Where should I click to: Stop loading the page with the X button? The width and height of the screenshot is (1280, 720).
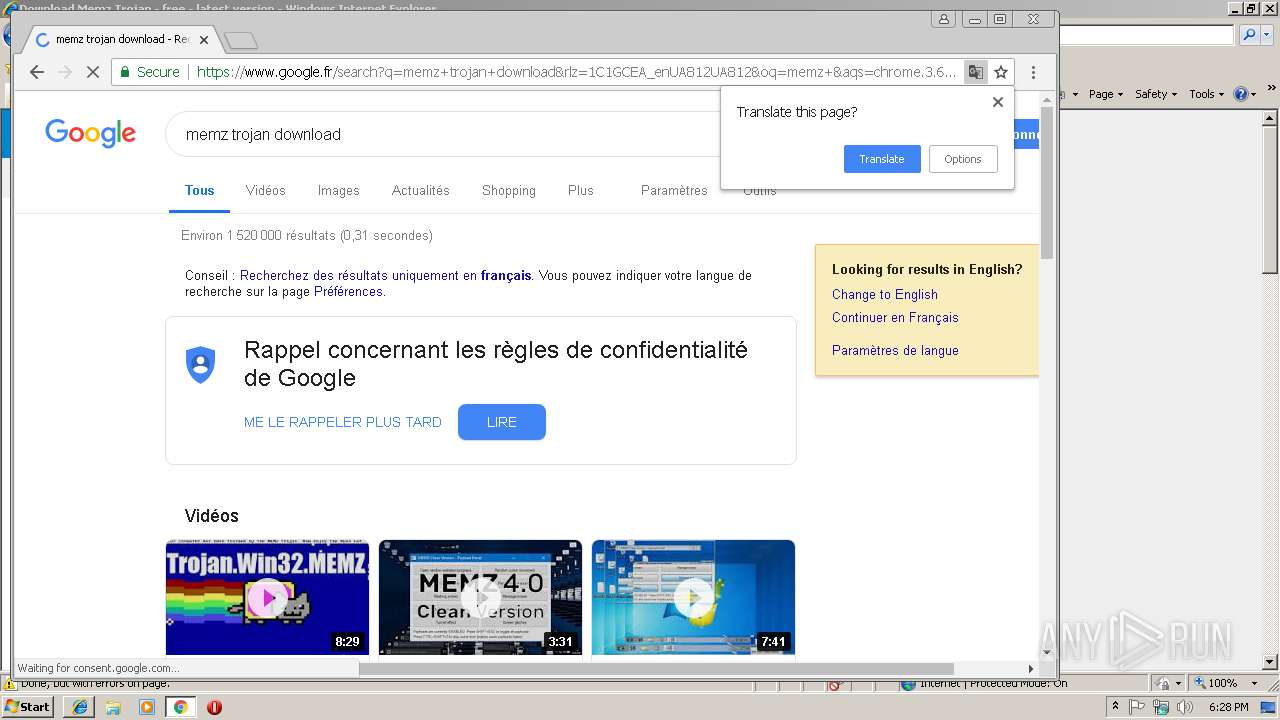tap(93, 72)
